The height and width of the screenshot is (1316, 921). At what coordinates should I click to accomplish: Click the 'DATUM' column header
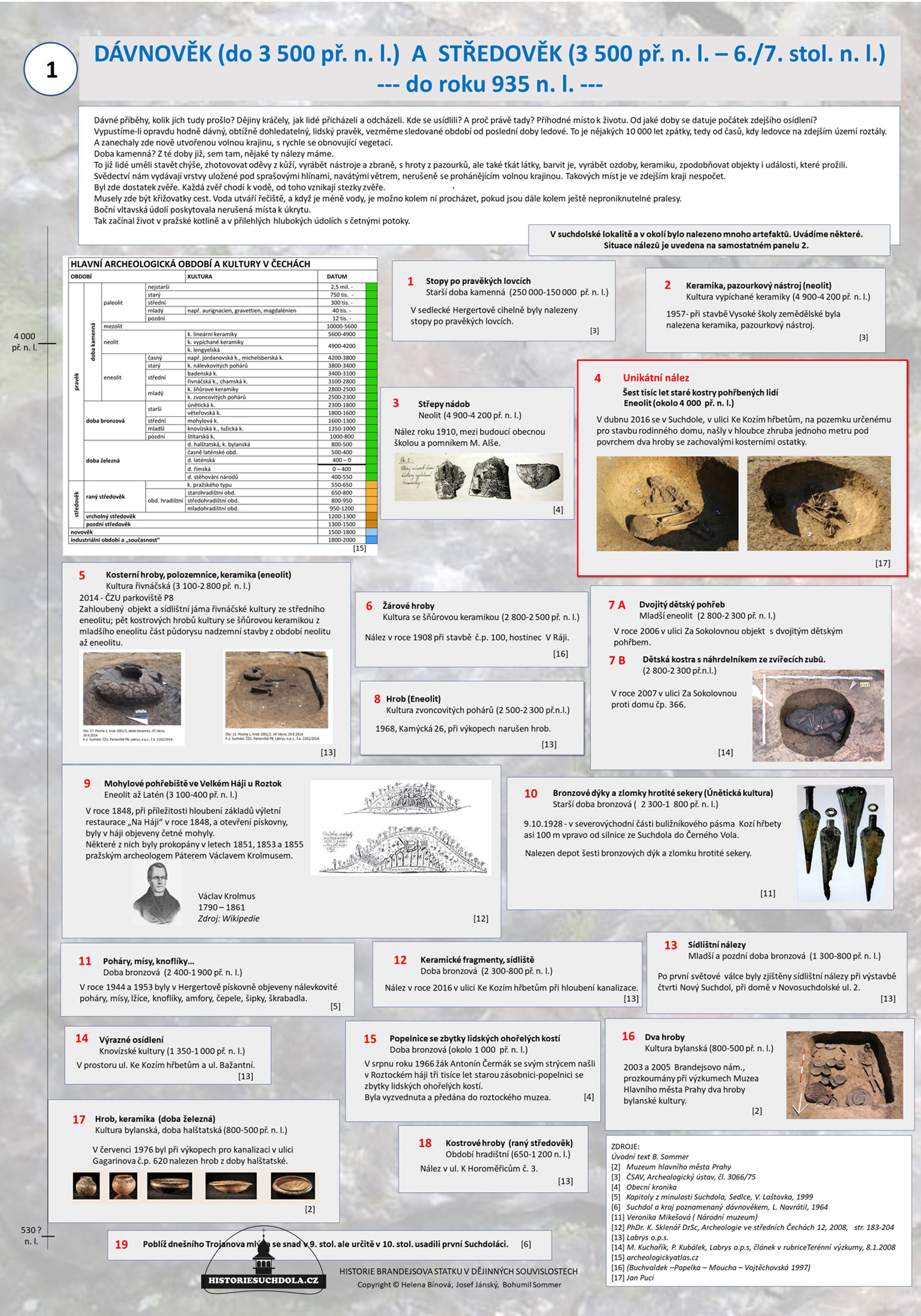[337, 276]
